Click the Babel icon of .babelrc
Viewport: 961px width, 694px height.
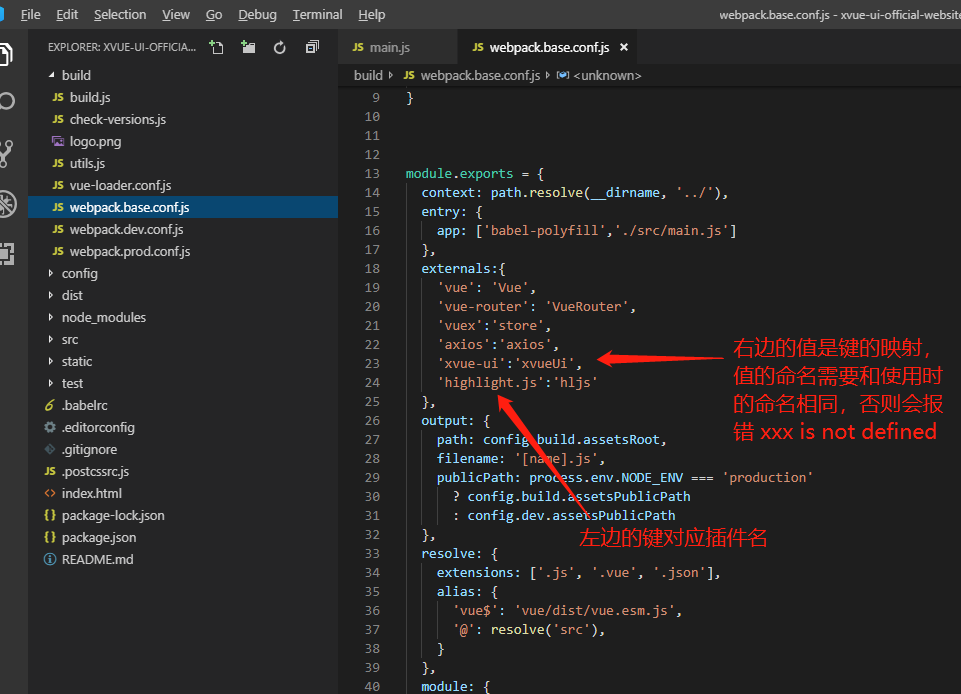tap(50, 405)
